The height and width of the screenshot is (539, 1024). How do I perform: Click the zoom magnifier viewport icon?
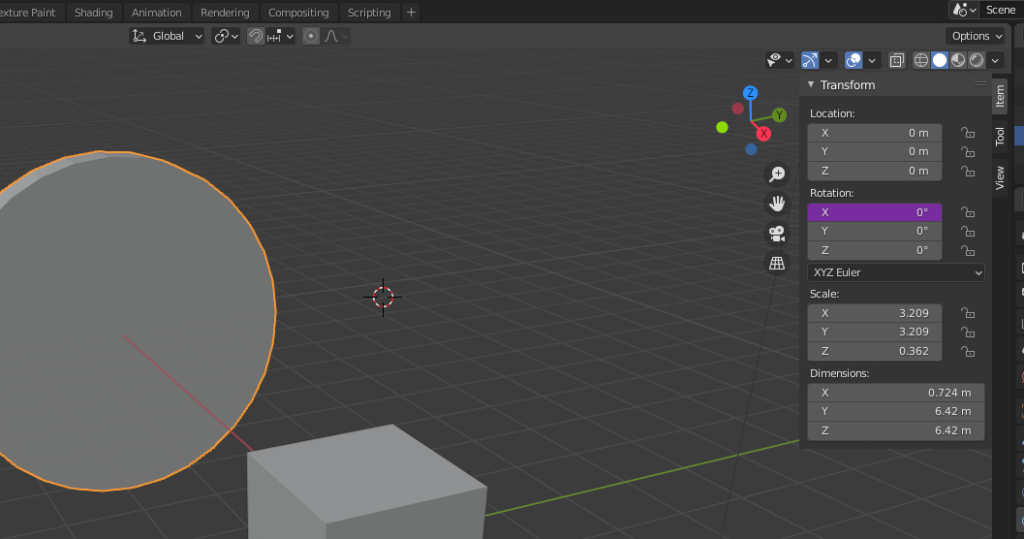click(776, 174)
